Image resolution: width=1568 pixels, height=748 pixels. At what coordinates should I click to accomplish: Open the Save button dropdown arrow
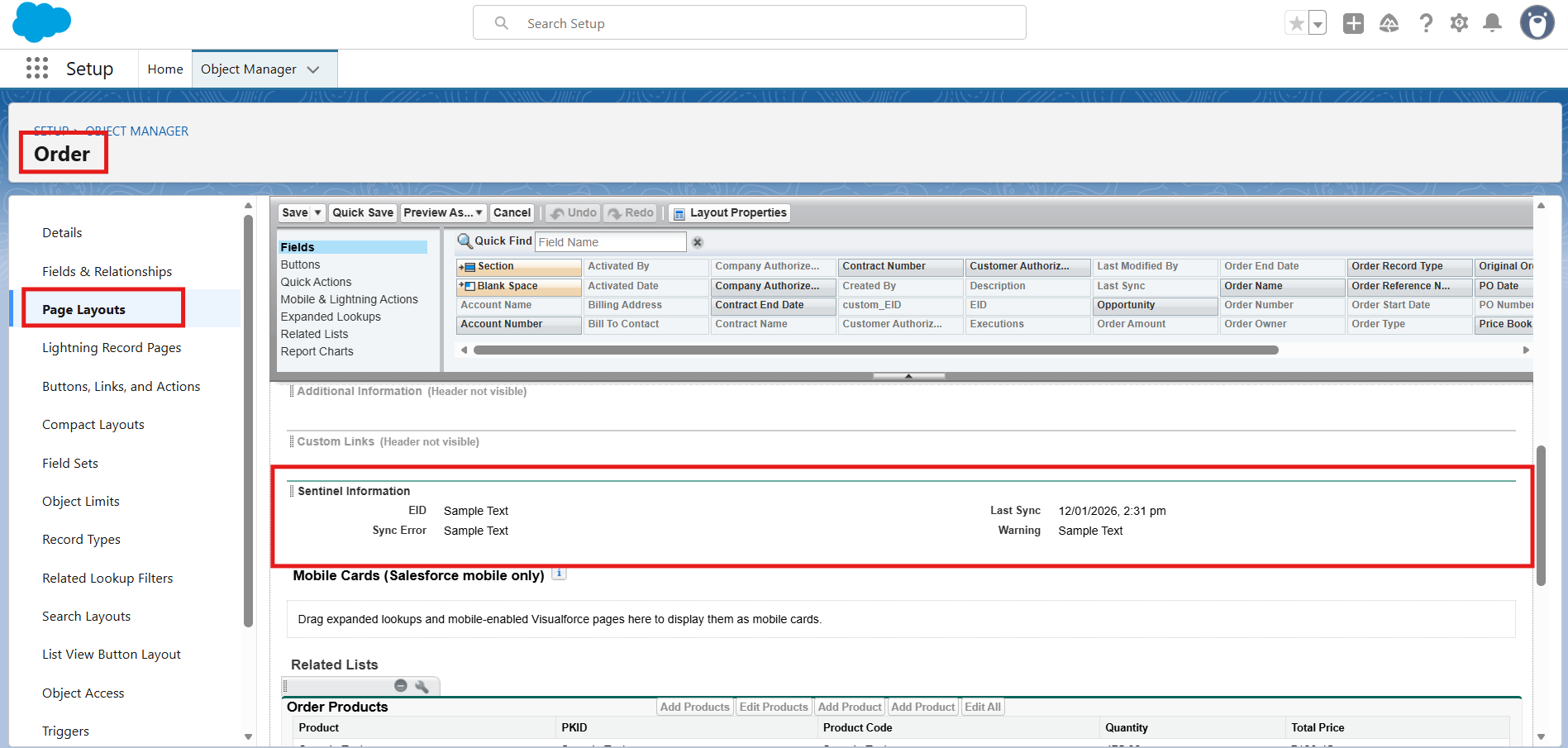[x=317, y=213]
